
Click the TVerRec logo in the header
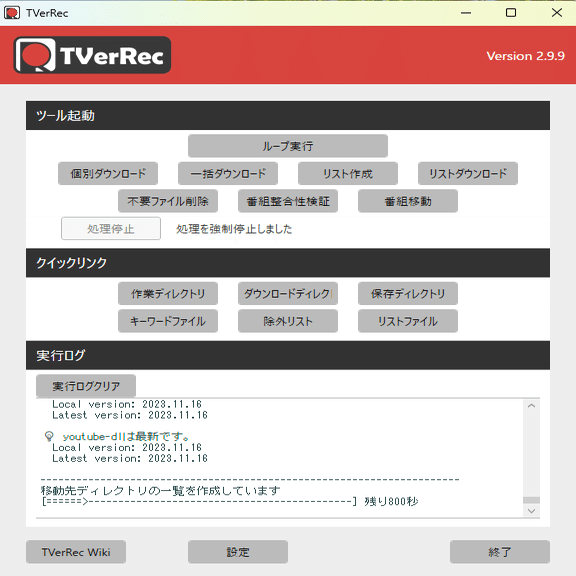click(92, 55)
